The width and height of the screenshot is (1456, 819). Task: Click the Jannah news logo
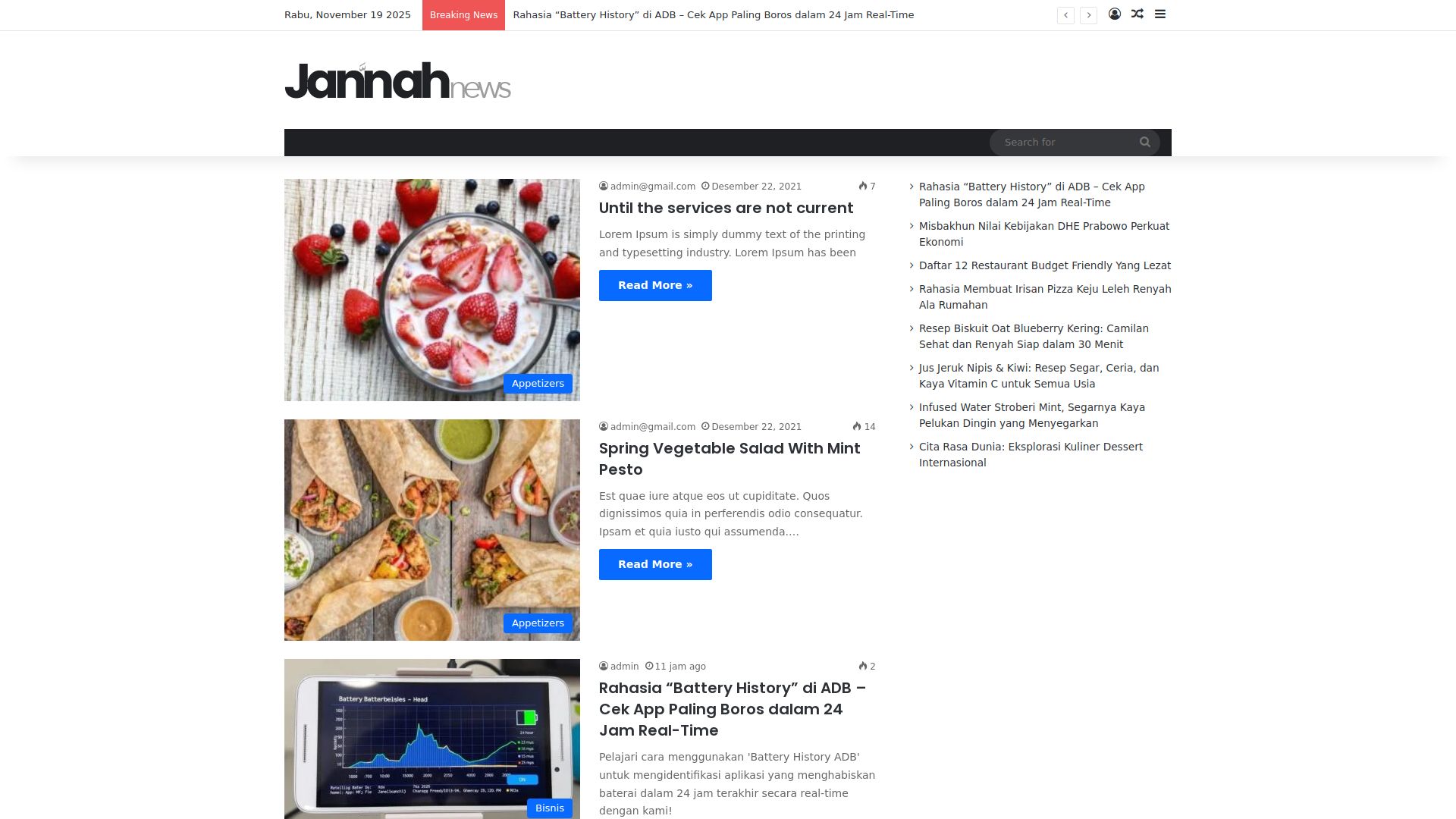coord(397,80)
